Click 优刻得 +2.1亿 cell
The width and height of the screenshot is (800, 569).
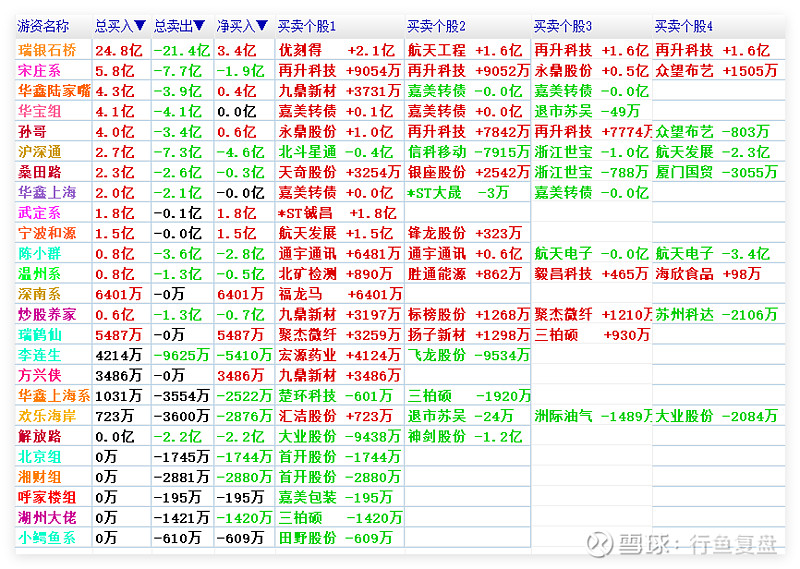point(337,50)
